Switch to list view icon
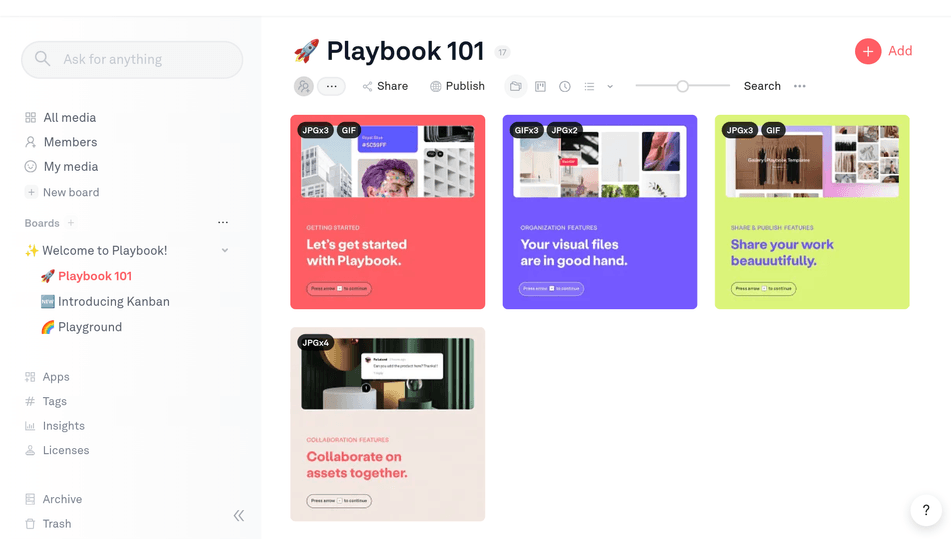This screenshot has height=539, width=951. click(x=589, y=87)
